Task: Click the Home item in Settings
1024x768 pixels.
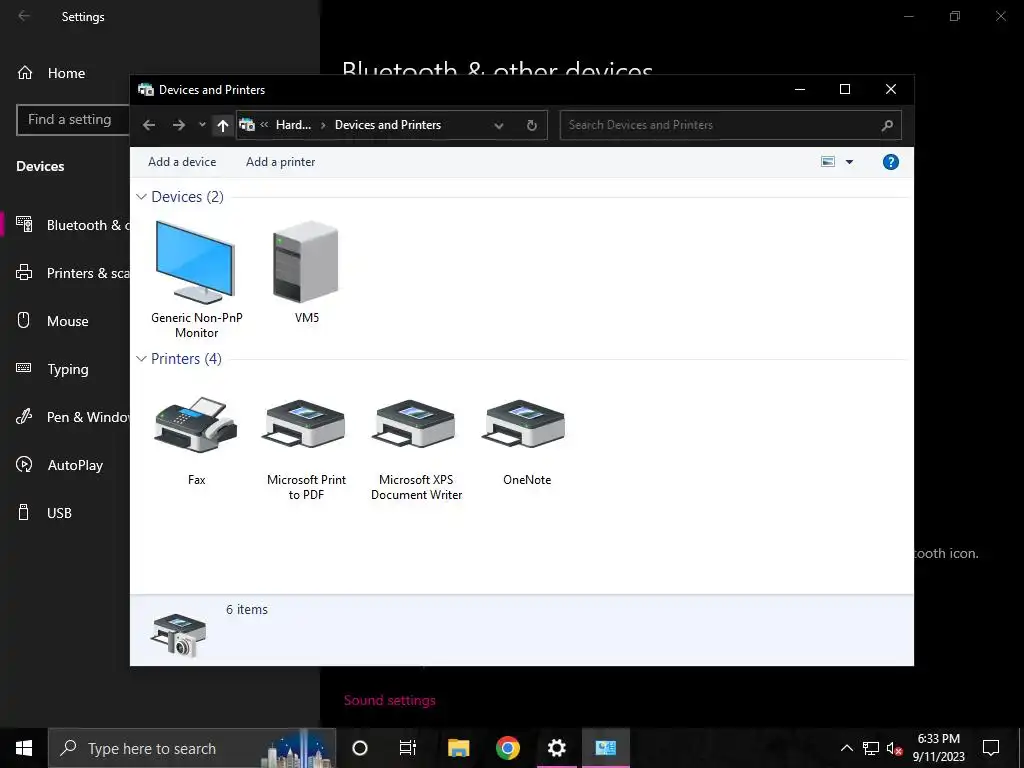Action: pyautogui.click(x=66, y=73)
